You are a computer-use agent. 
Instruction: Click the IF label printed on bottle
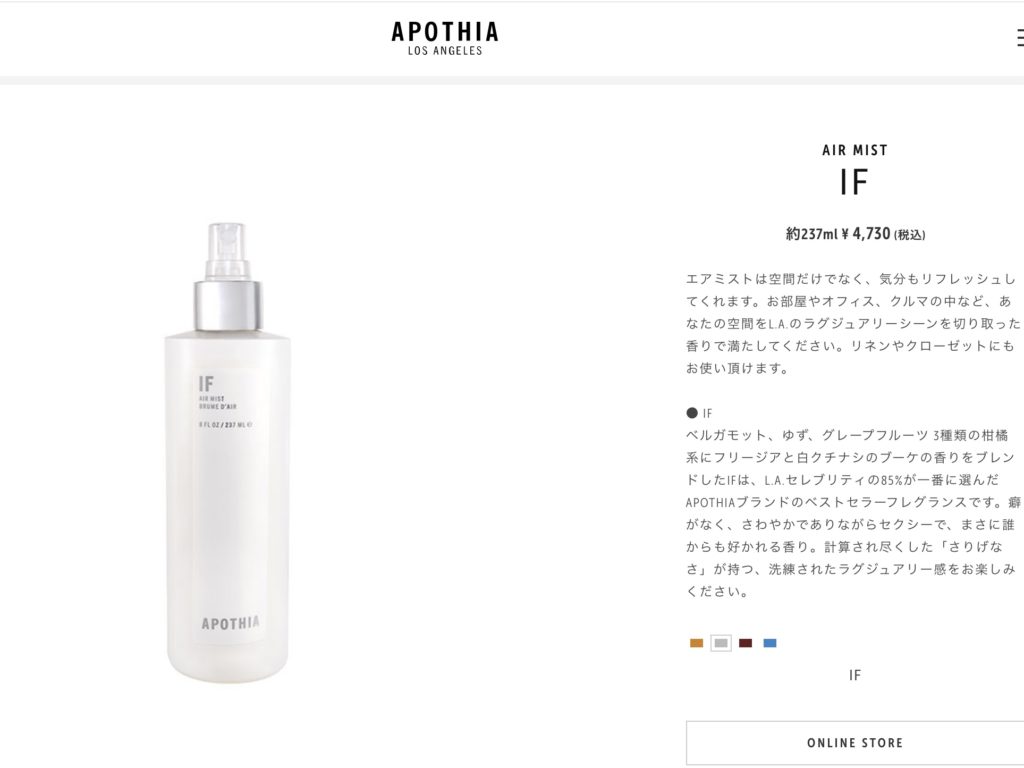pos(206,383)
